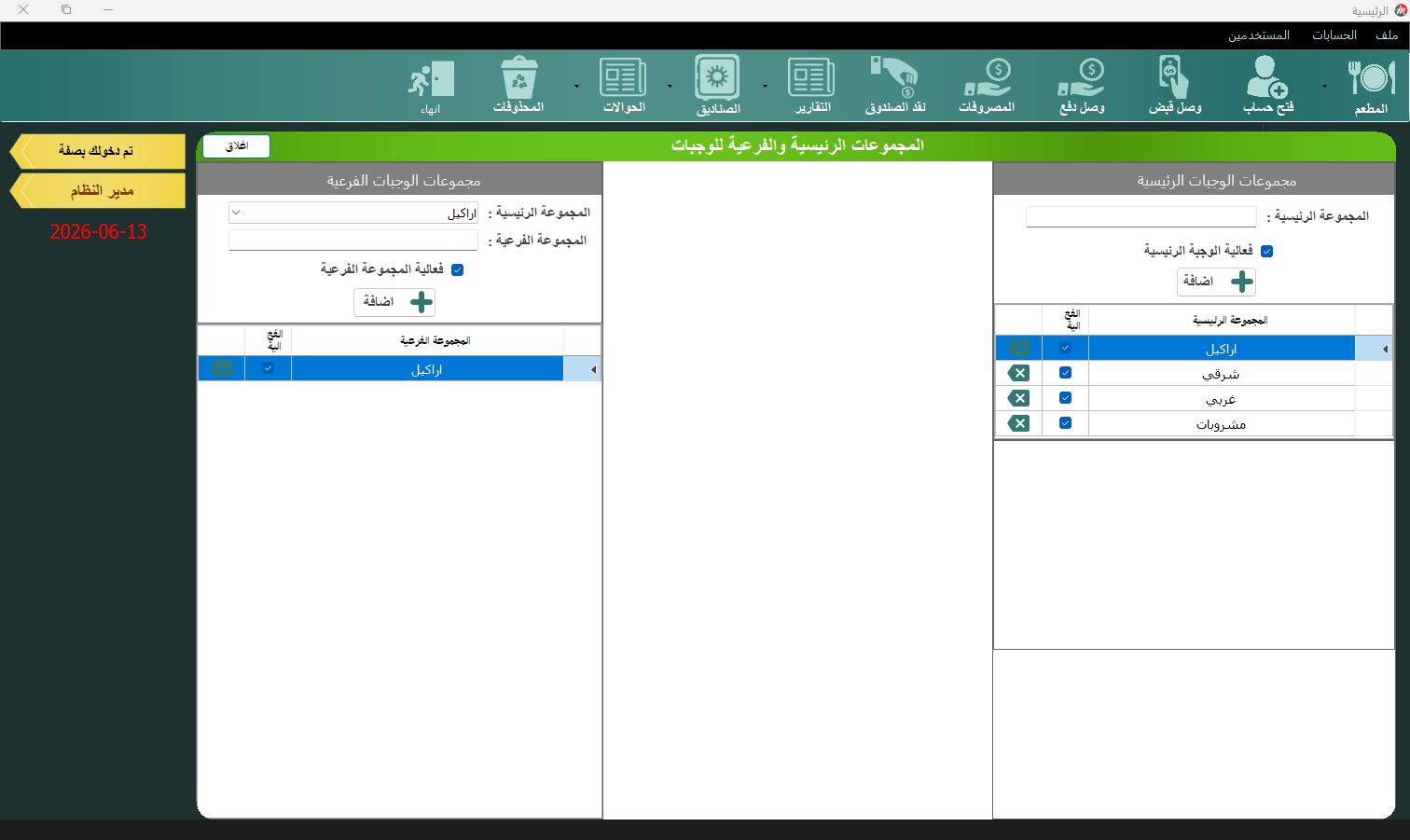Open the الحوالات transfers icon
Viewport: 1410px width, 840px height.
click(x=624, y=86)
